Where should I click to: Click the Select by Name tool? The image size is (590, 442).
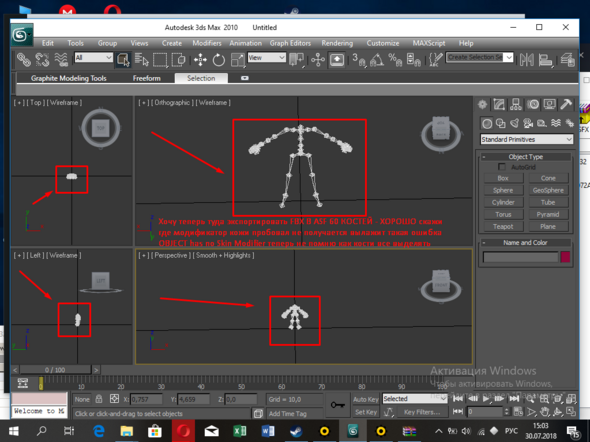point(142,59)
